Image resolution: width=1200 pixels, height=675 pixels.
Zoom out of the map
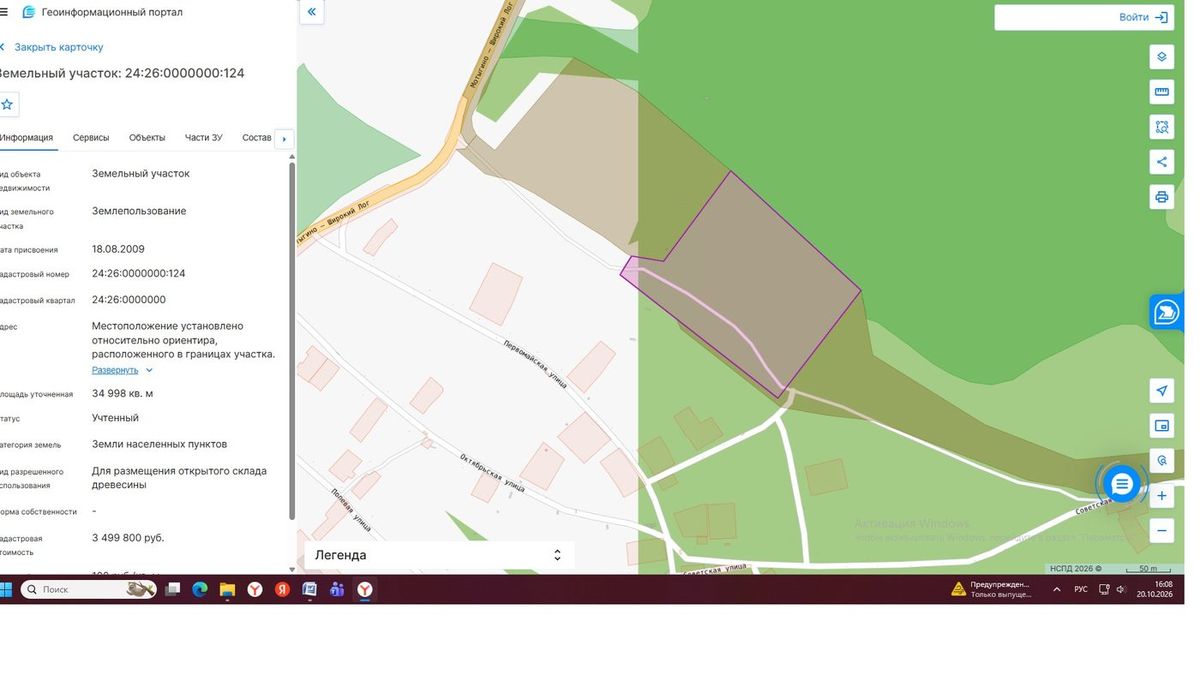pos(1161,531)
